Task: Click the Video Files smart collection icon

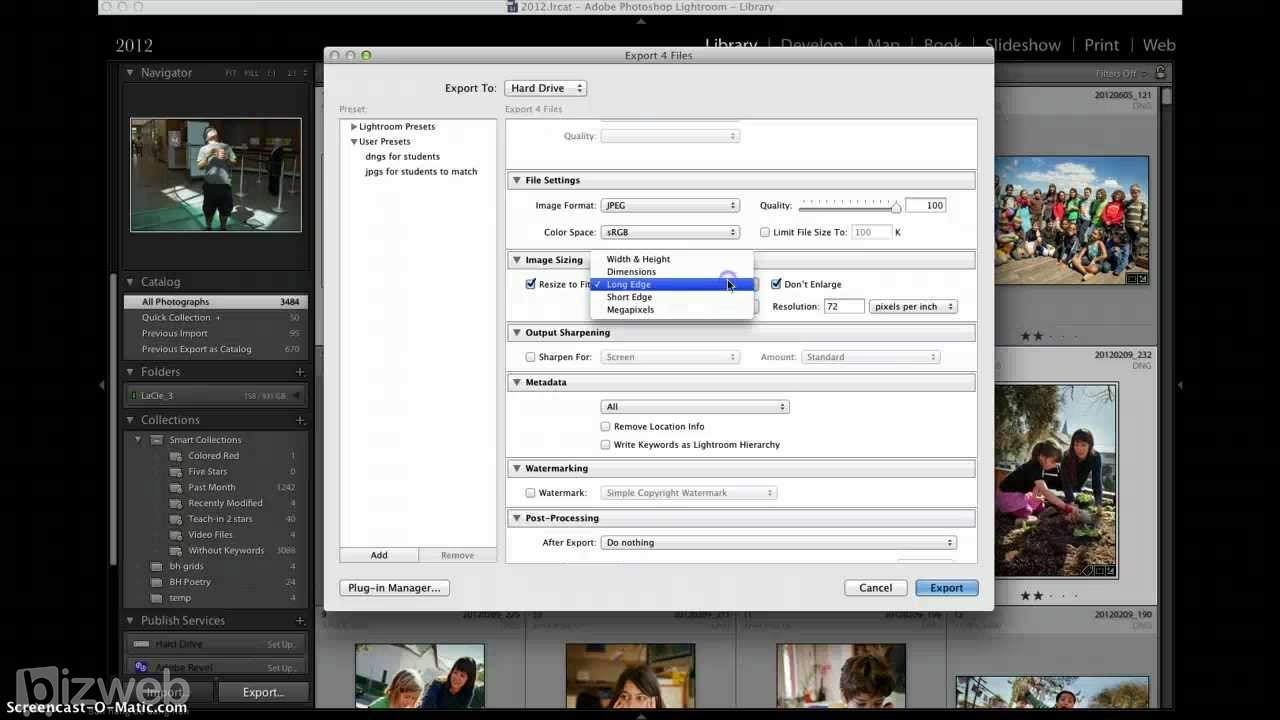Action: 175,535
